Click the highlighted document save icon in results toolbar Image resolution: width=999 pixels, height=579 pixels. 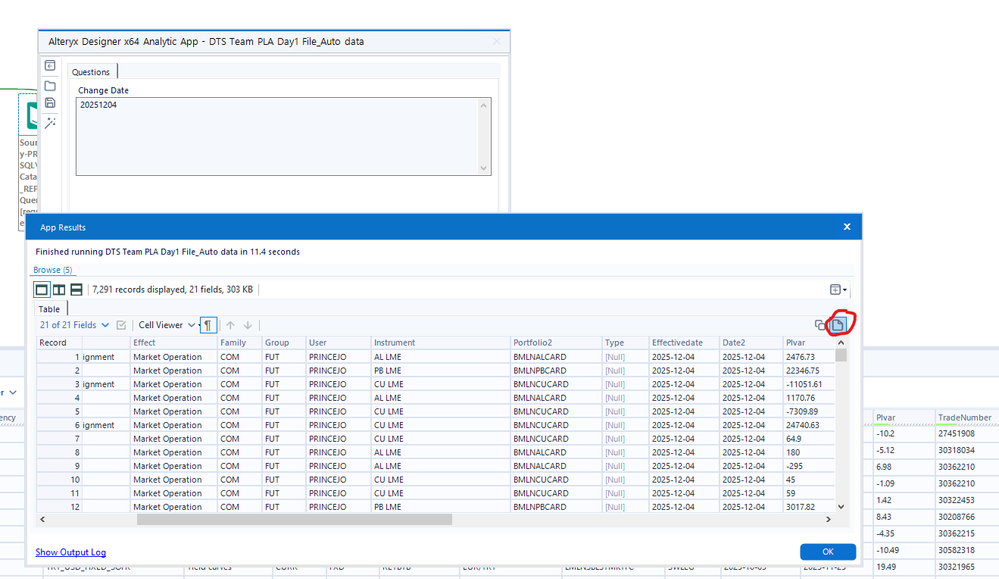838,325
